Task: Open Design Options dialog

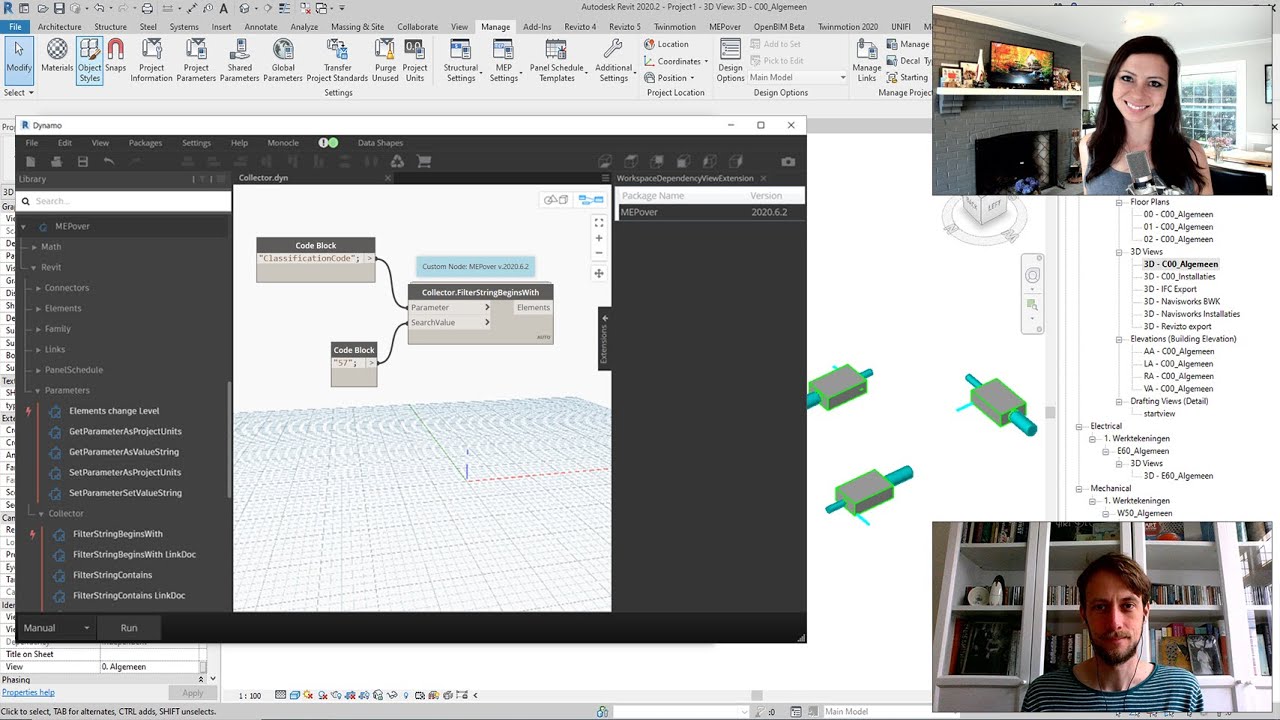Action: [x=730, y=60]
